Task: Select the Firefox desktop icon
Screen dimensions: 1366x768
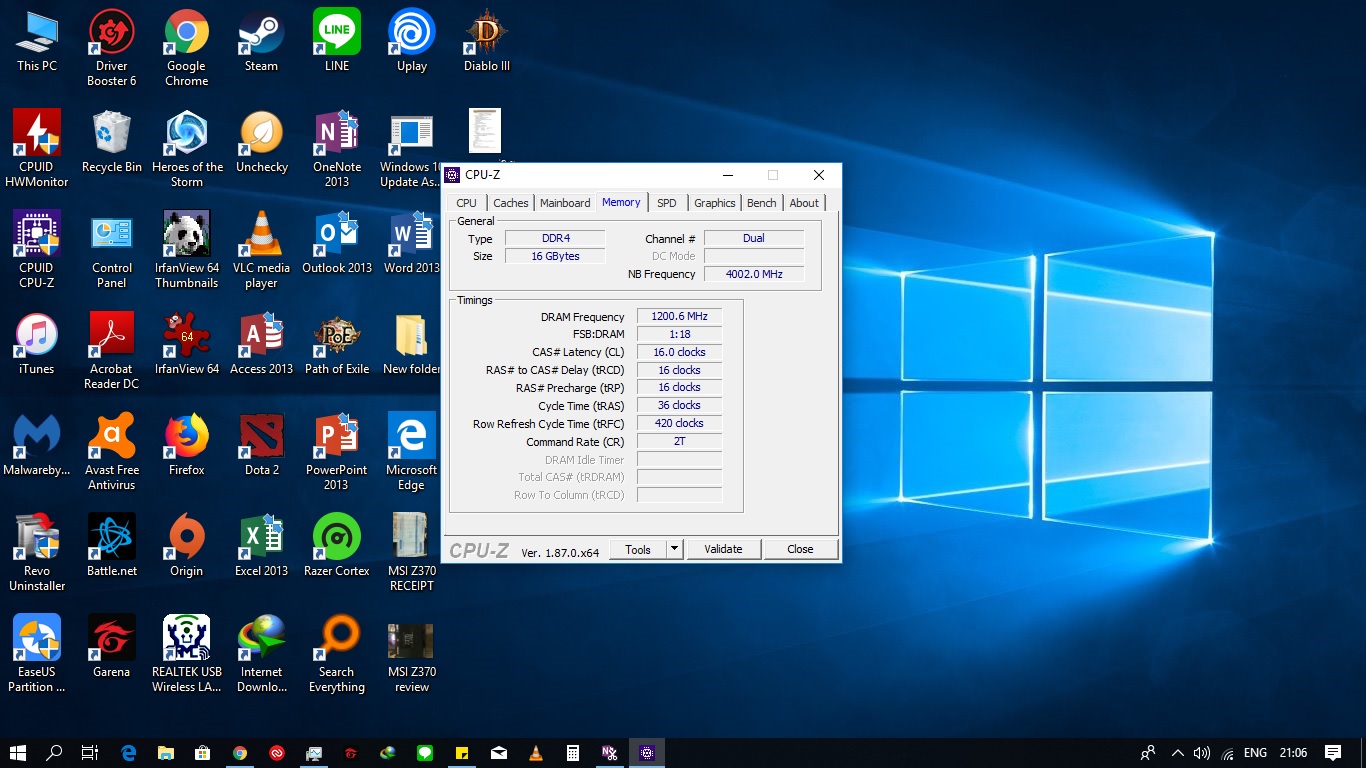Action: [x=187, y=445]
